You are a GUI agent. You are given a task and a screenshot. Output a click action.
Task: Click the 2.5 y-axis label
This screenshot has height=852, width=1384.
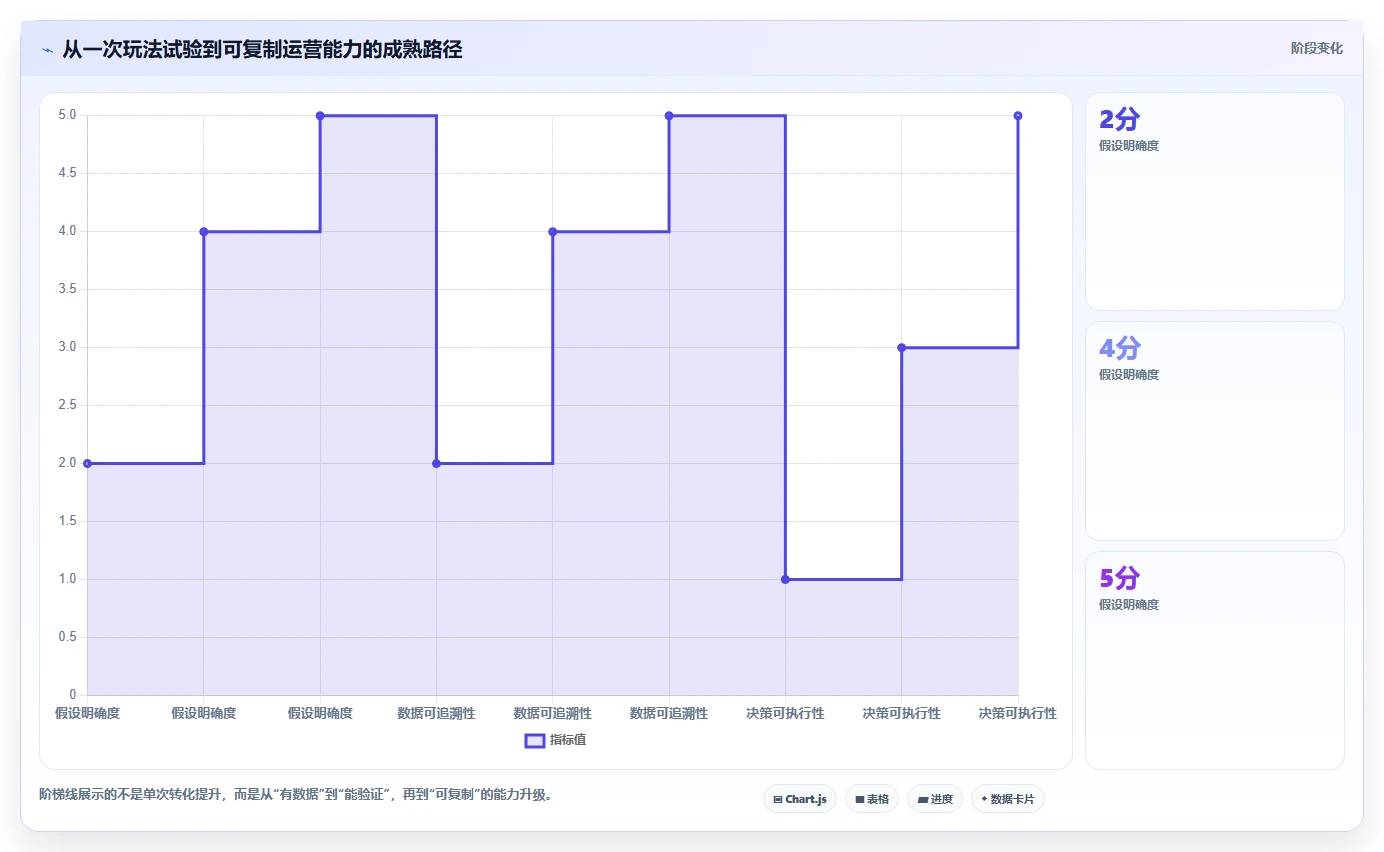[67, 405]
